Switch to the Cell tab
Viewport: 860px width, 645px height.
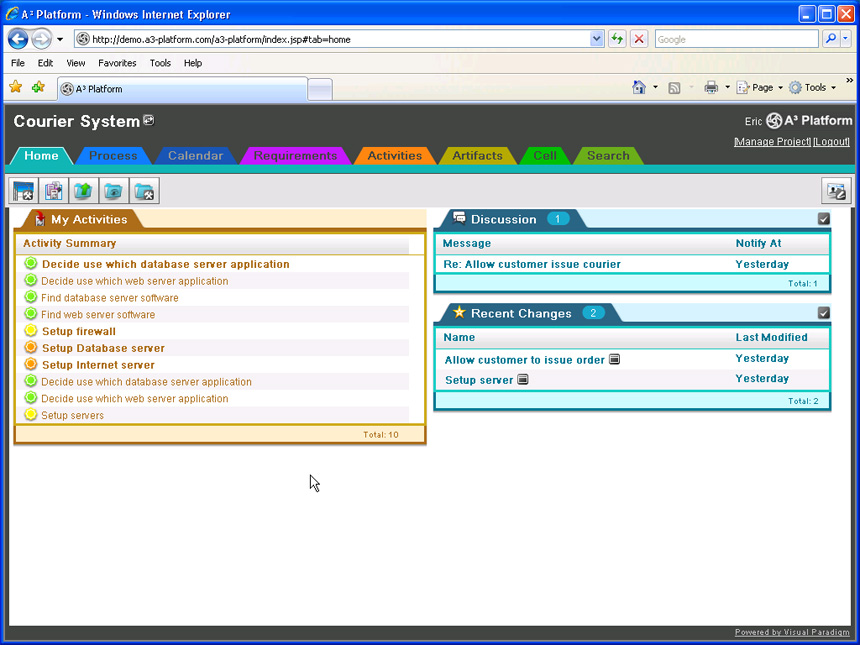click(545, 156)
